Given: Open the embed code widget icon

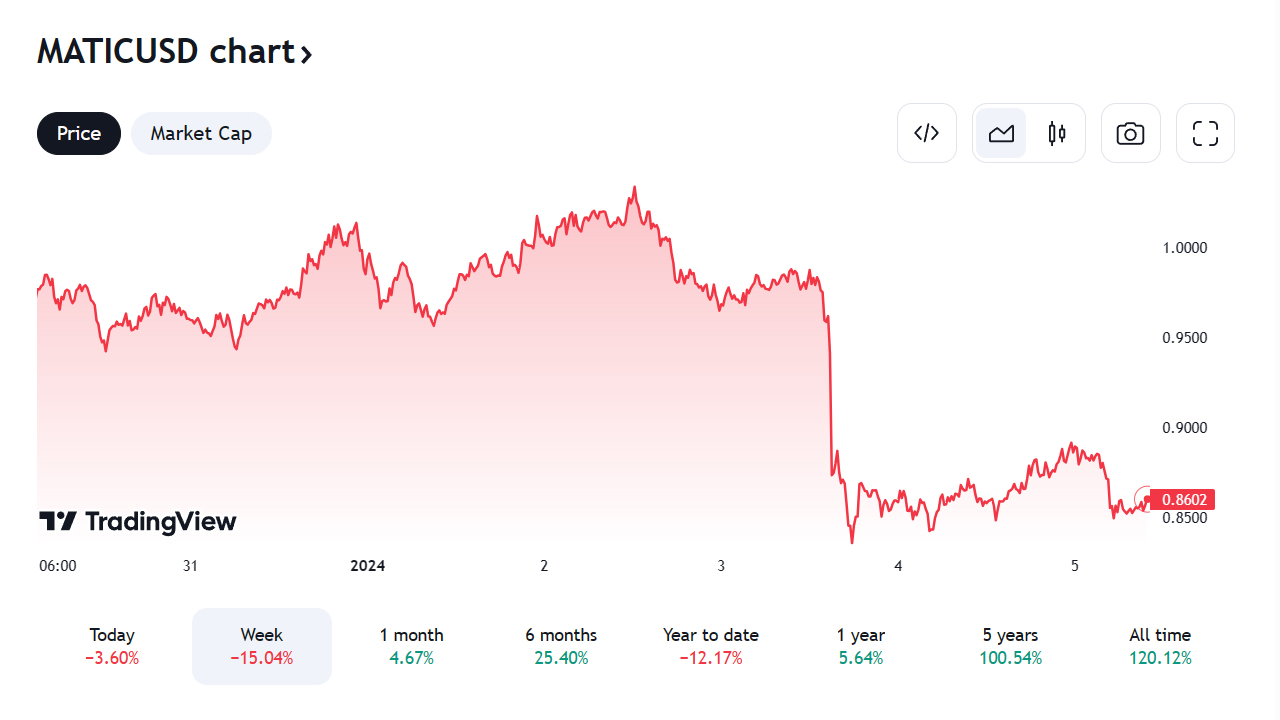Looking at the screenshot, I should 927,133.
